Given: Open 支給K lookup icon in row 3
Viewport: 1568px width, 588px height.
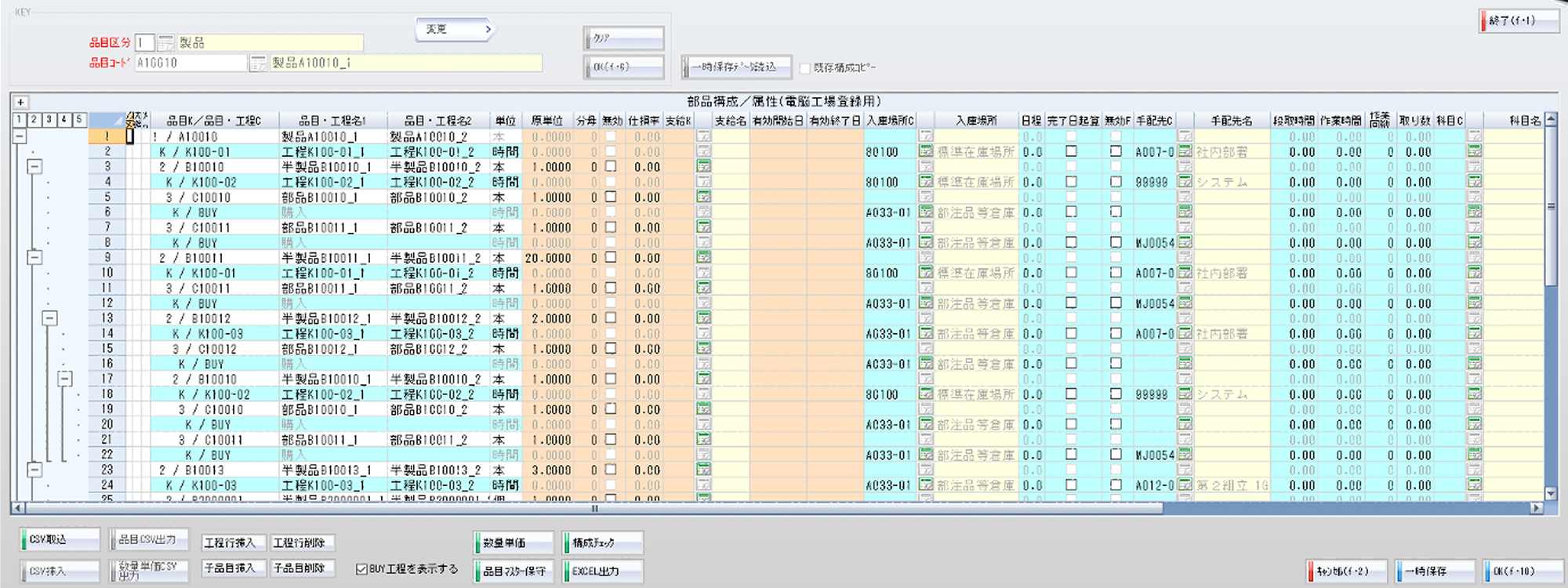Looking at the screenshot, I should (x=703, y=166).
